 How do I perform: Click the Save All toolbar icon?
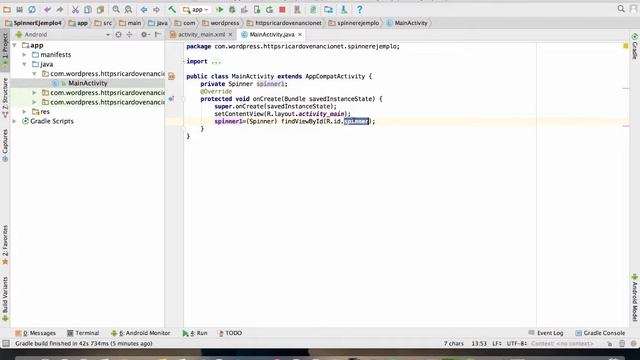[19, 9]
